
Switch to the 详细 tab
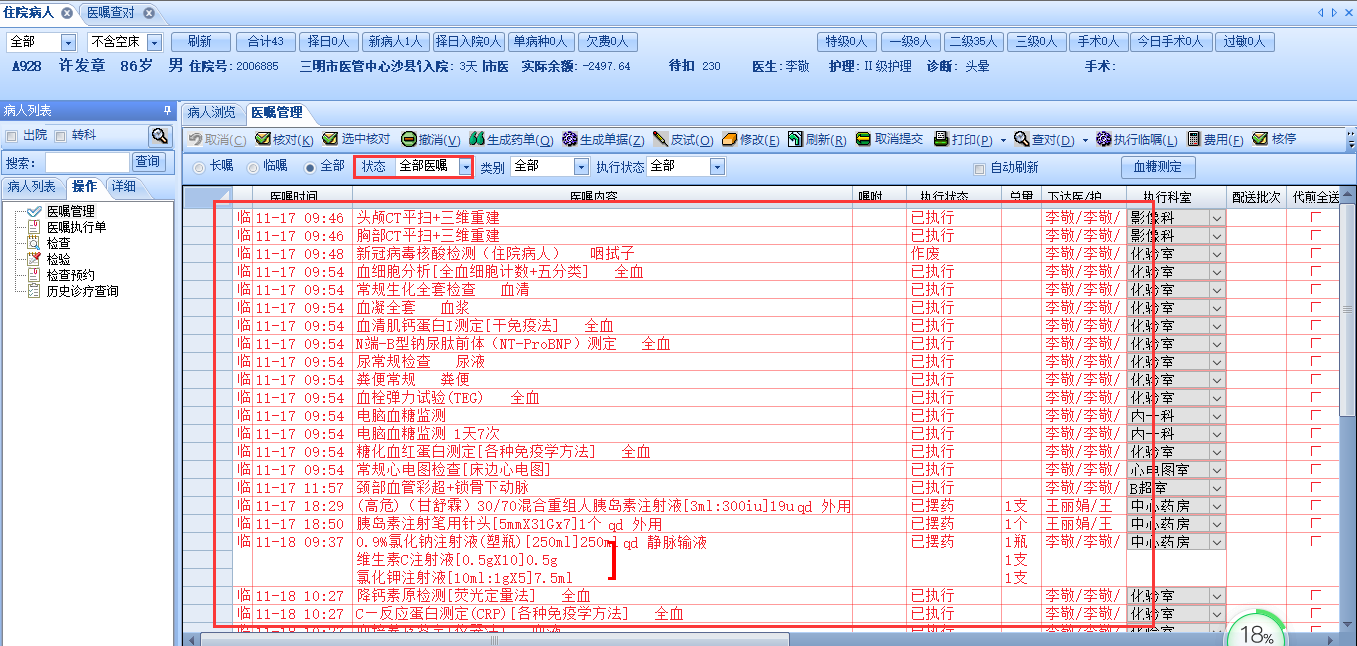[124, 187]
